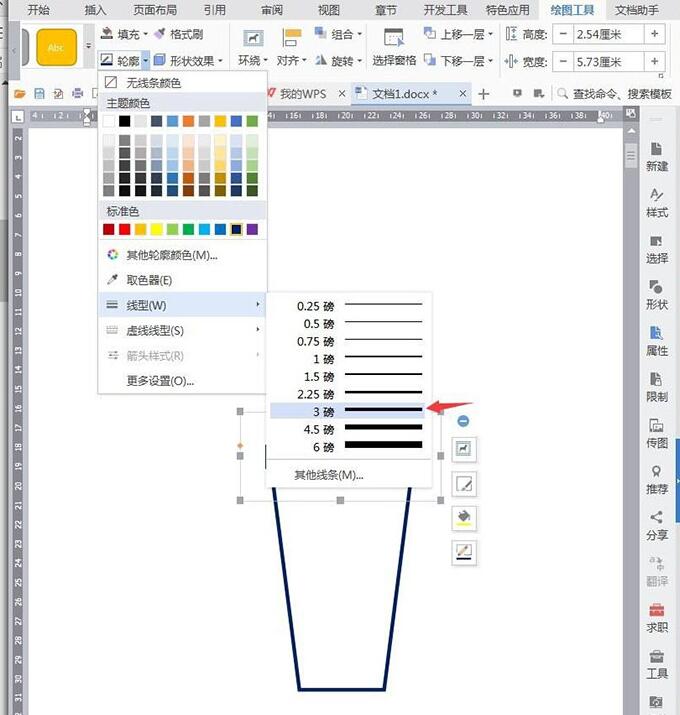Open the Group (组合) dropdown arrow
The image size is (680, 715).
(x=359, y=34)
